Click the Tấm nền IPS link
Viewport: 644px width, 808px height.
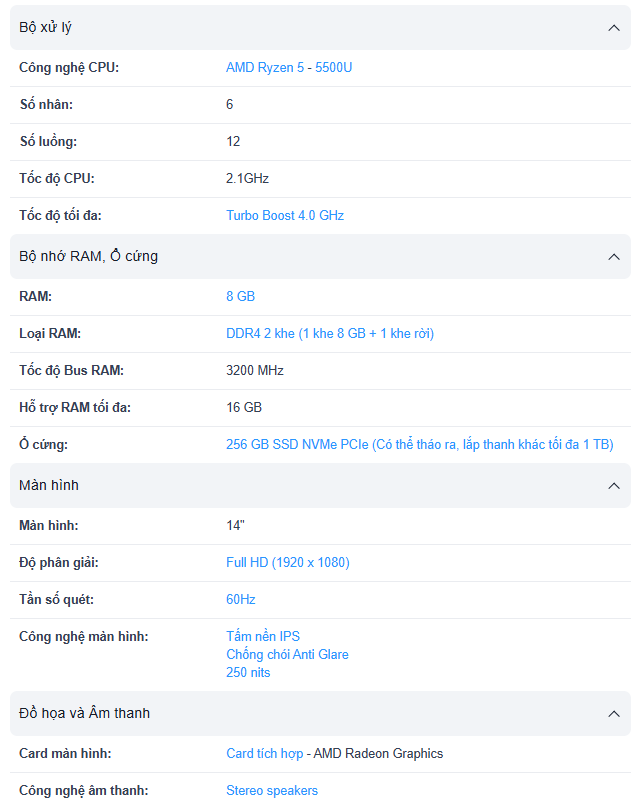[x=263, y=637]
